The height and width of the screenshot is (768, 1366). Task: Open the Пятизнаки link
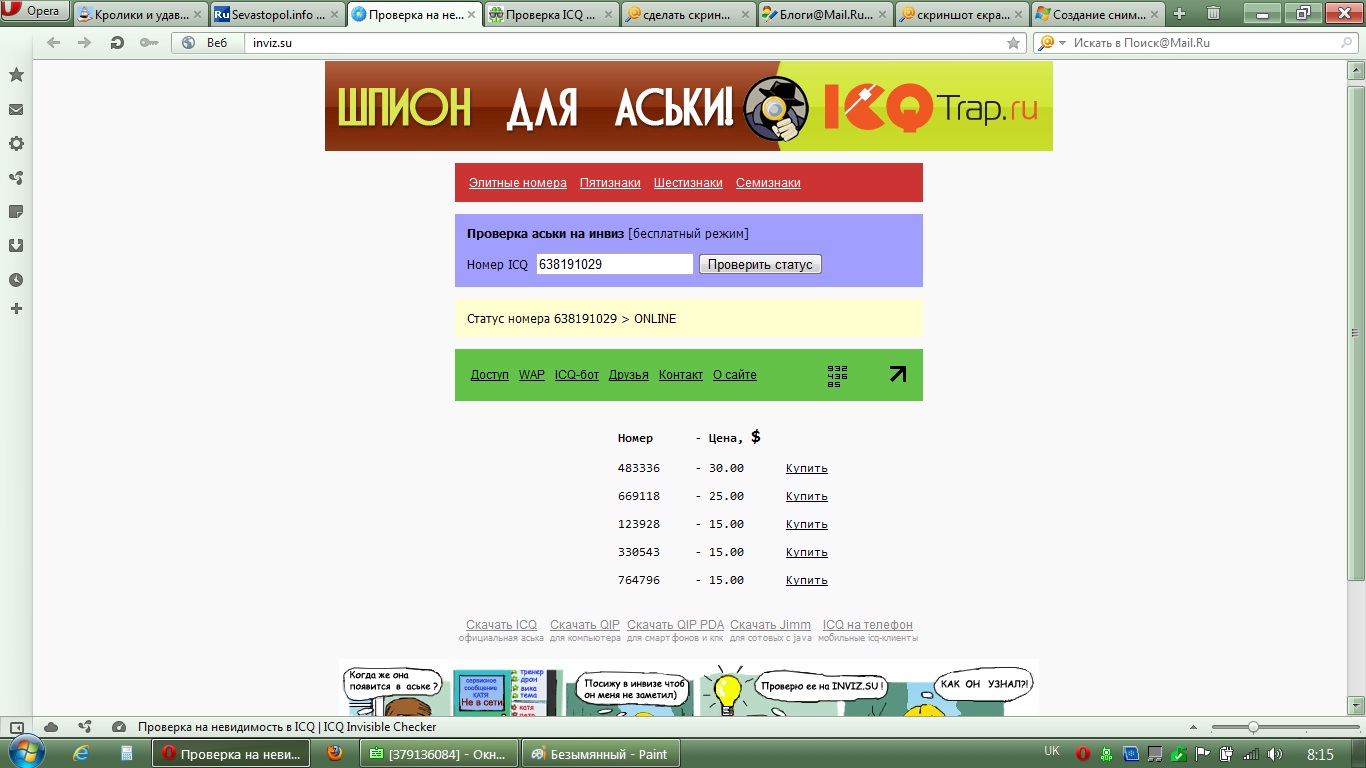(610, 183)
